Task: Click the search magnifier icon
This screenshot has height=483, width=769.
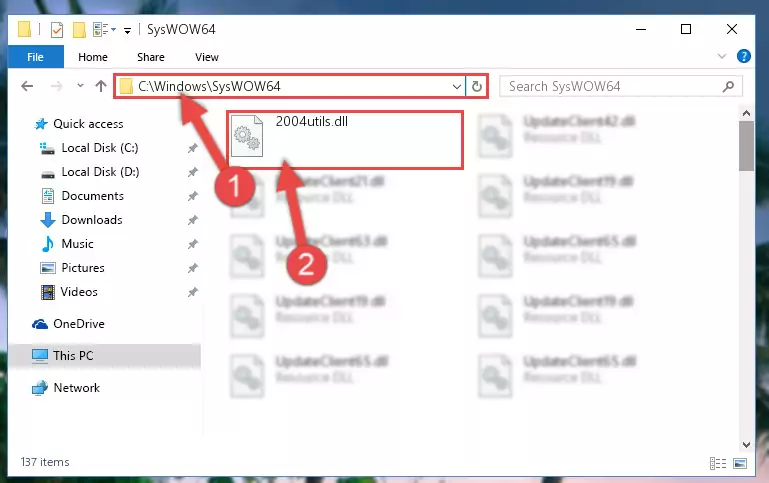Action: click(729, 87)
